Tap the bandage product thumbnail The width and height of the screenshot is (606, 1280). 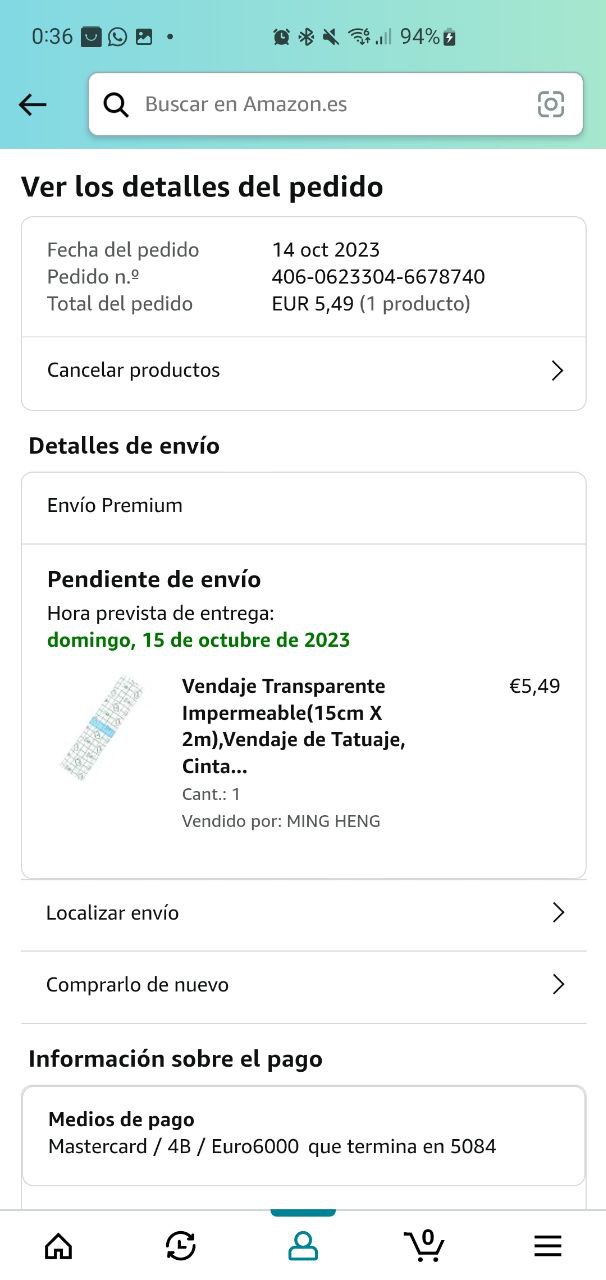(x=101, y=727)
